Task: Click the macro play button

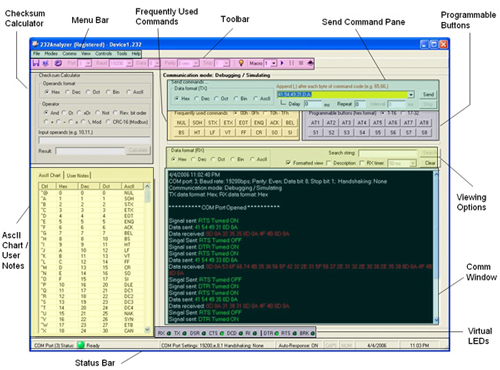Action: [x=282, y=63]
